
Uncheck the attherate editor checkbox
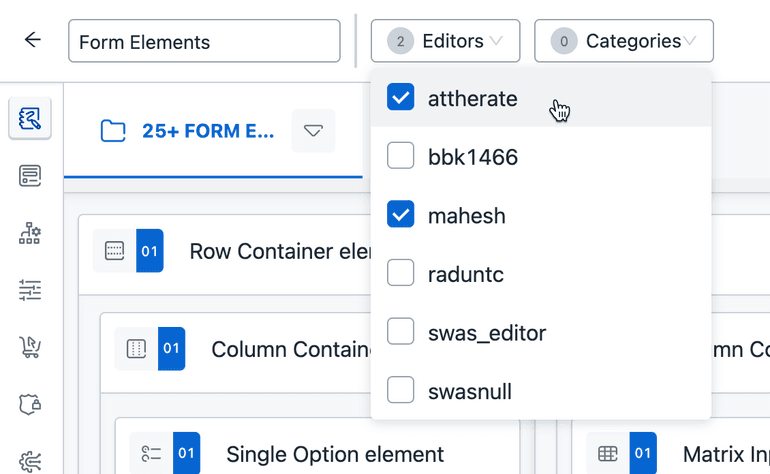[400, 97]
